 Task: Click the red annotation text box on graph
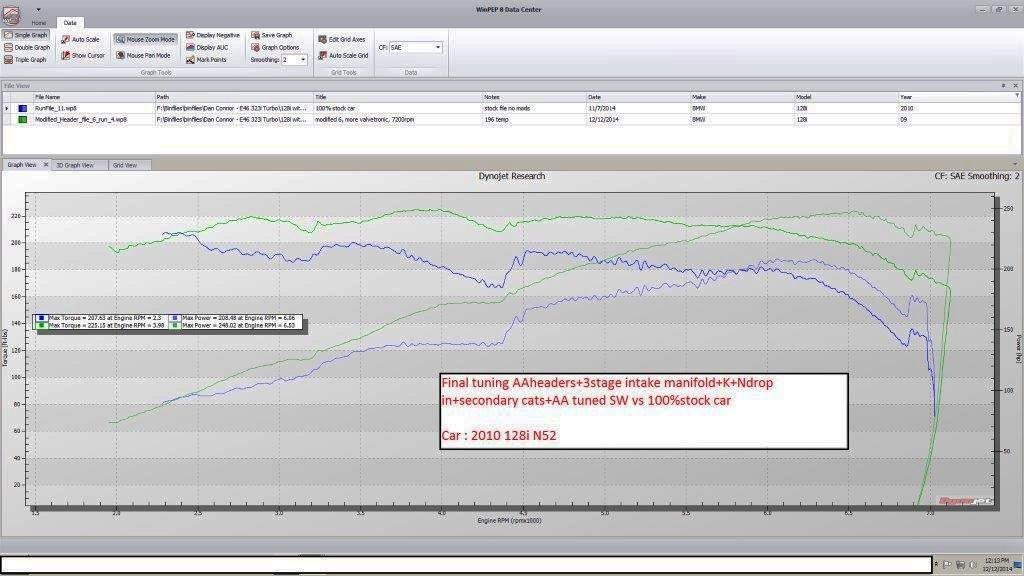644,411
